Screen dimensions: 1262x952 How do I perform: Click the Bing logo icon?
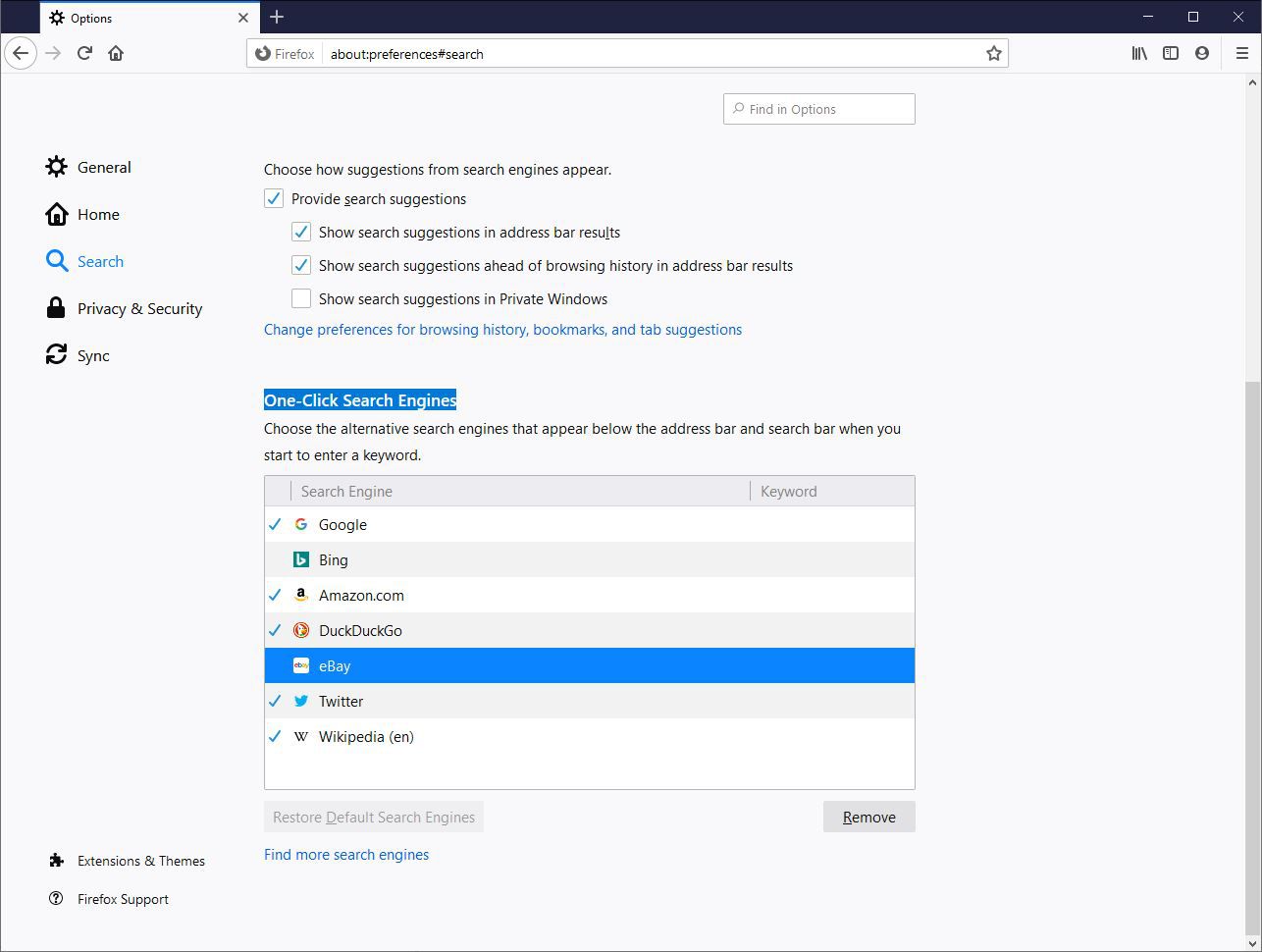pyautogui.click(x=301, y=559)
